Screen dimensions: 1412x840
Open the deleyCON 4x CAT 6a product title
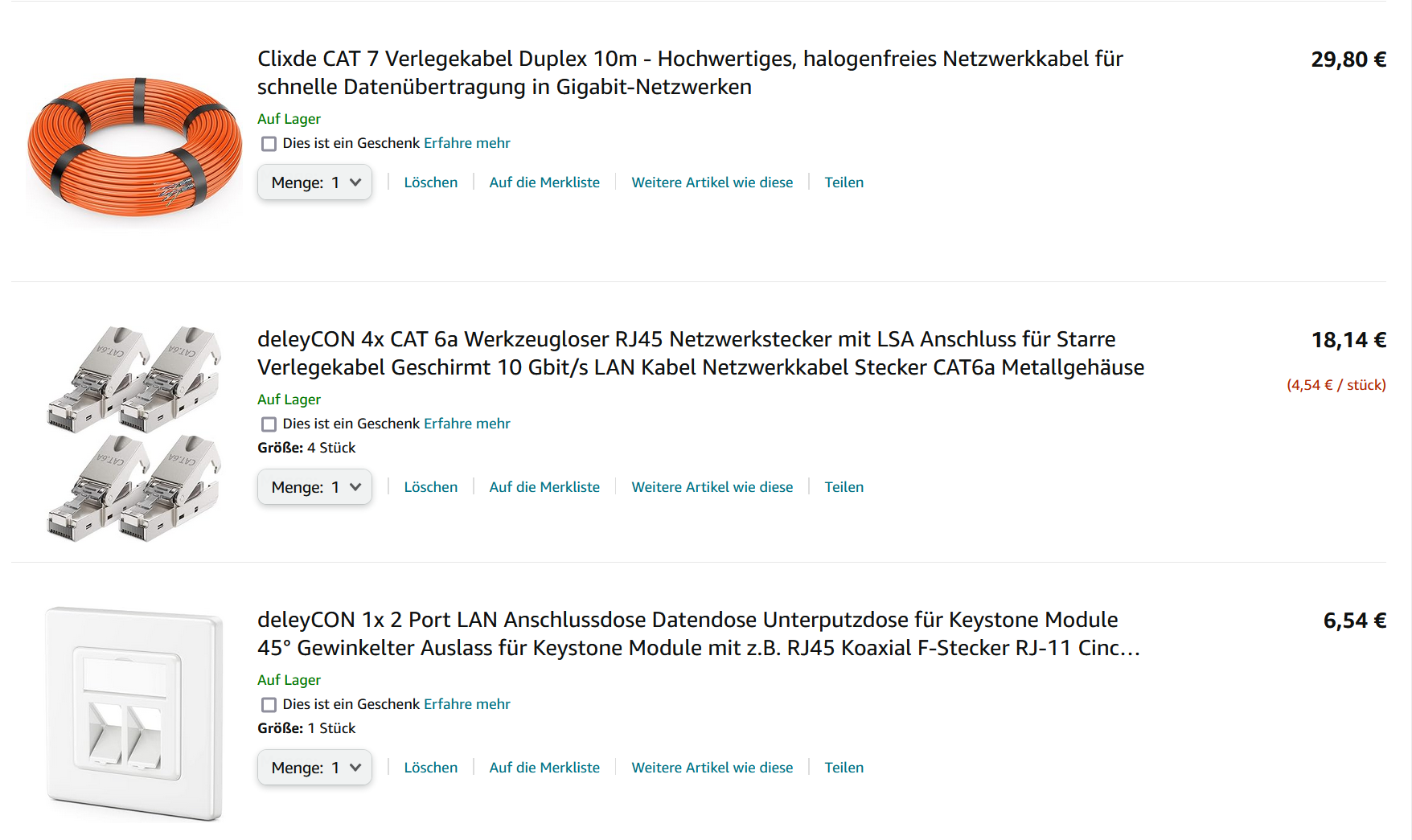(700, 353)
